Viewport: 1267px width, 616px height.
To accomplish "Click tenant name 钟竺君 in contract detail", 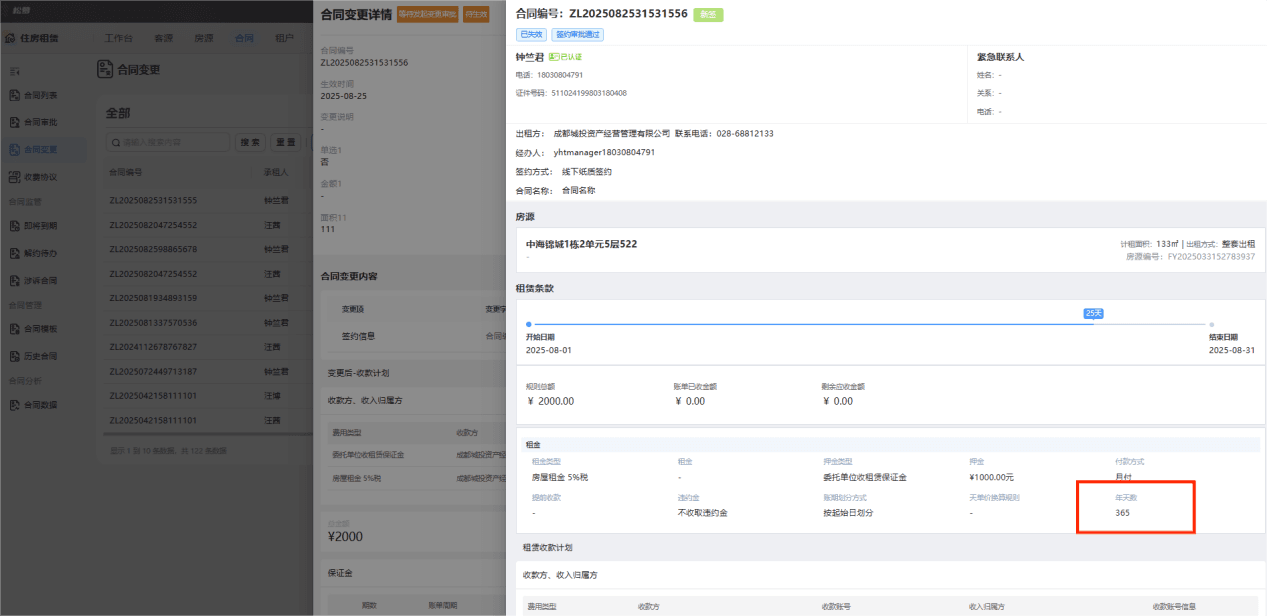I will [x=530, y=57].
